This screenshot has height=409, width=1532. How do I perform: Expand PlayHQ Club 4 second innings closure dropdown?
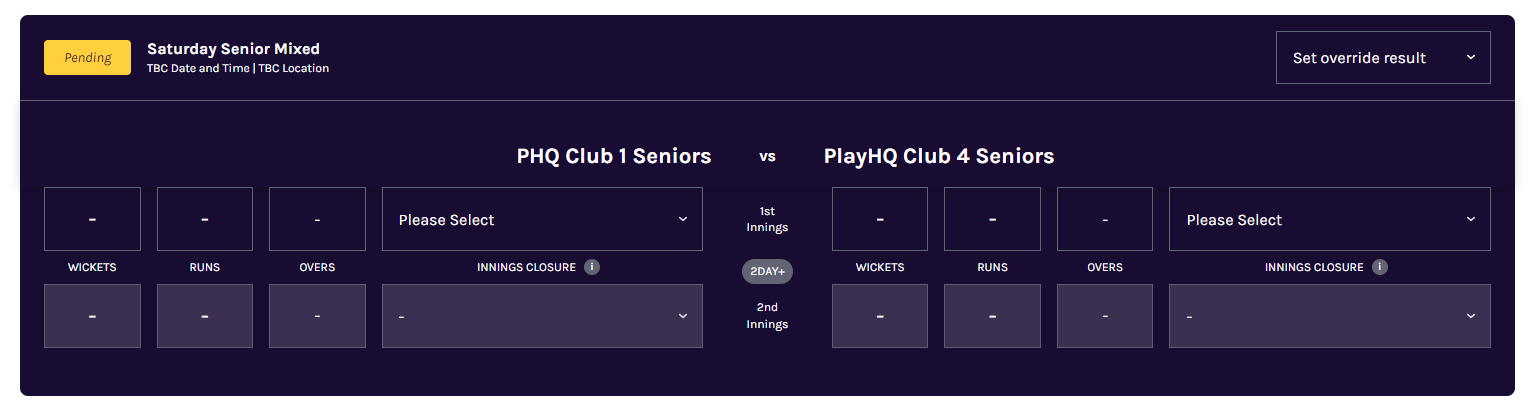point(1329,316)
